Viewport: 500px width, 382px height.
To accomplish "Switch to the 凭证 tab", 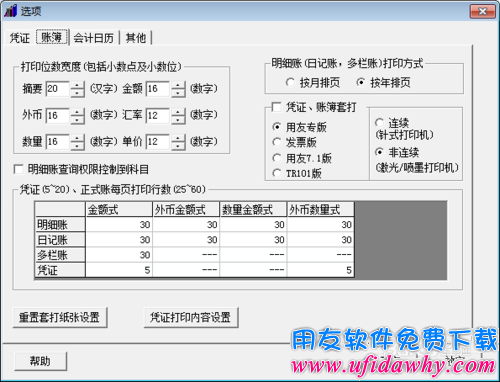I will click(x=20, y=38).
